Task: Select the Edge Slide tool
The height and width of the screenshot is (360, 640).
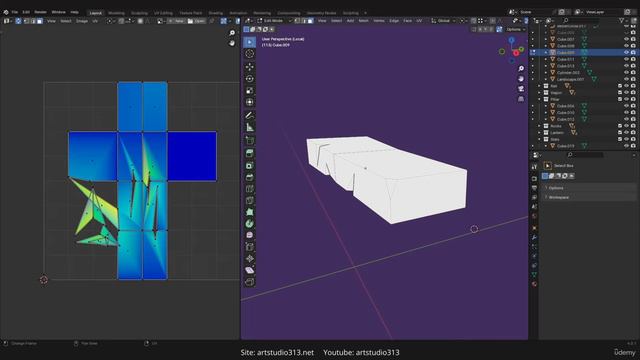Action: 250,247
